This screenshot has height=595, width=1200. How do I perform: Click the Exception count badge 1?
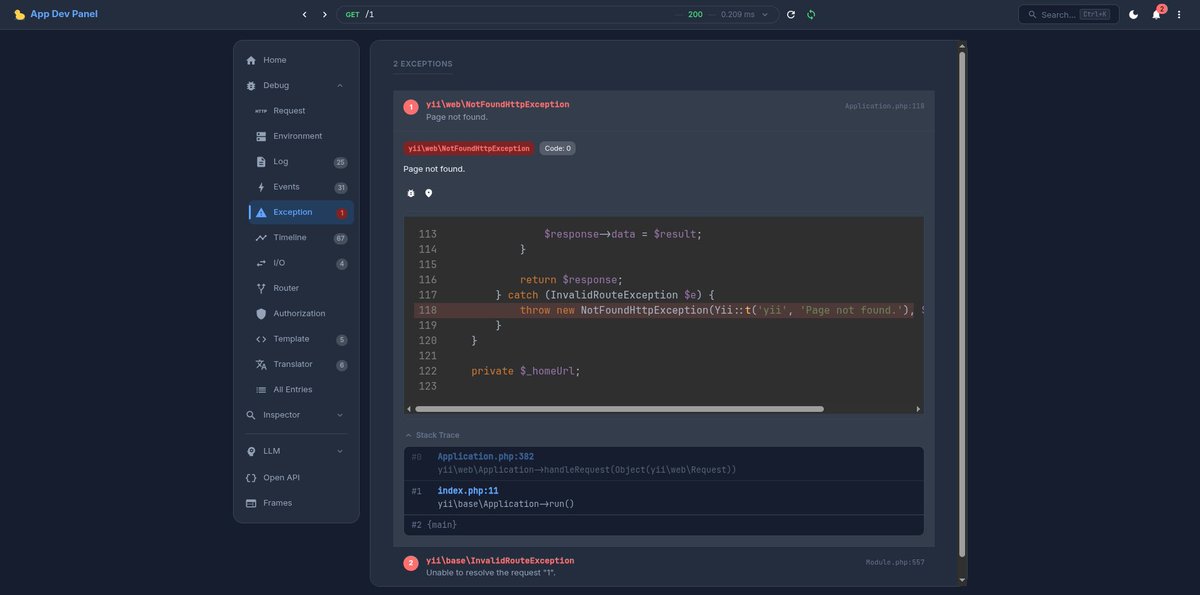pyautogui.click(x=342, y=213)
